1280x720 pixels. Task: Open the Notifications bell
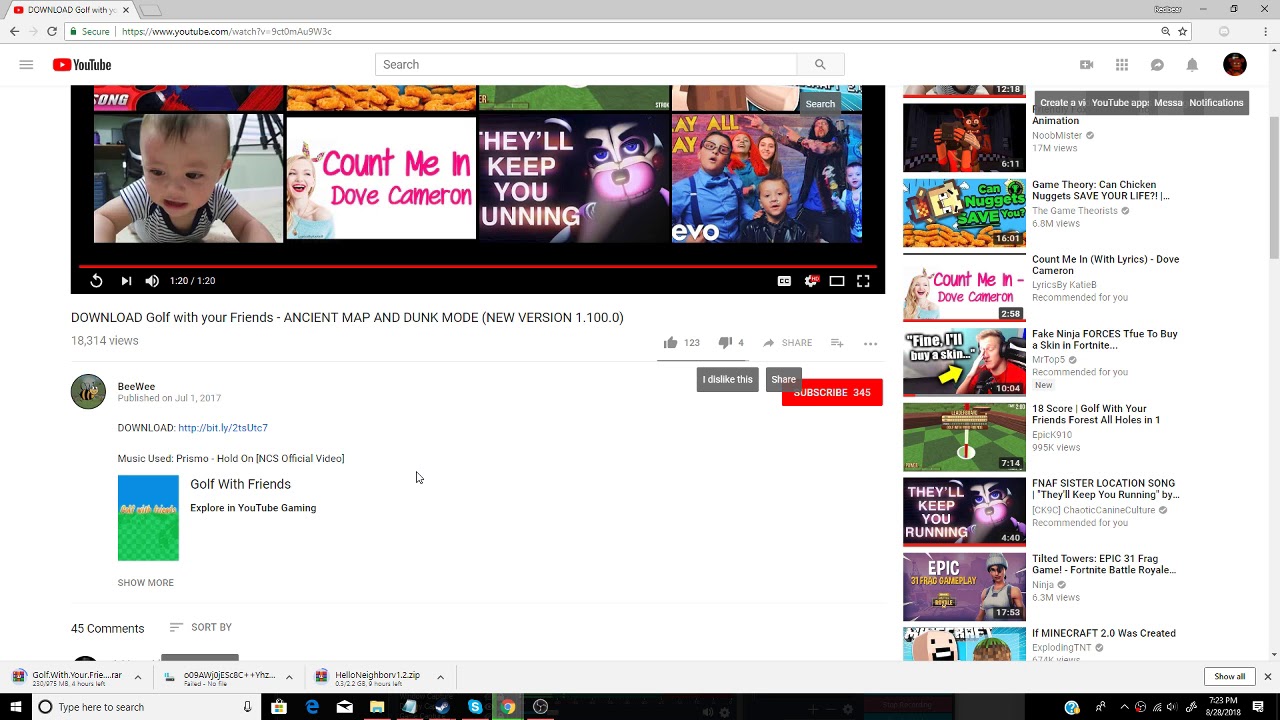coord(1192,65)
